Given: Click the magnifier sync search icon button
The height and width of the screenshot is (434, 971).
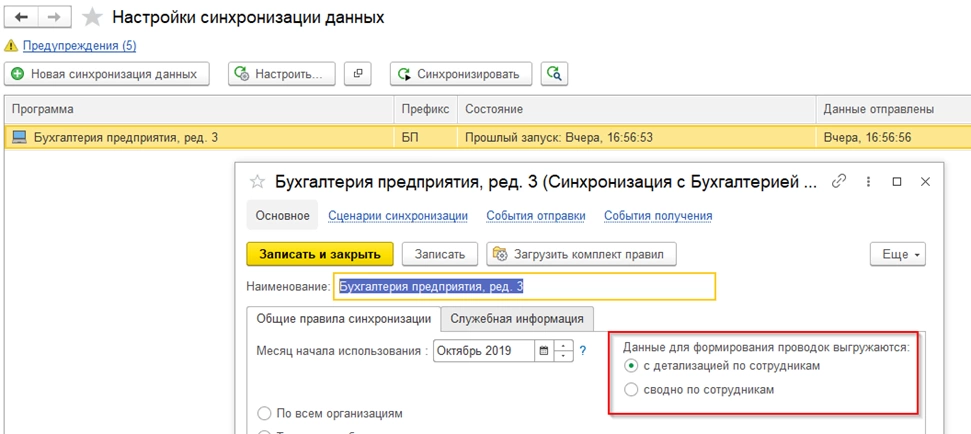Looking at the screenshot, I should click(x=554, y=74).
